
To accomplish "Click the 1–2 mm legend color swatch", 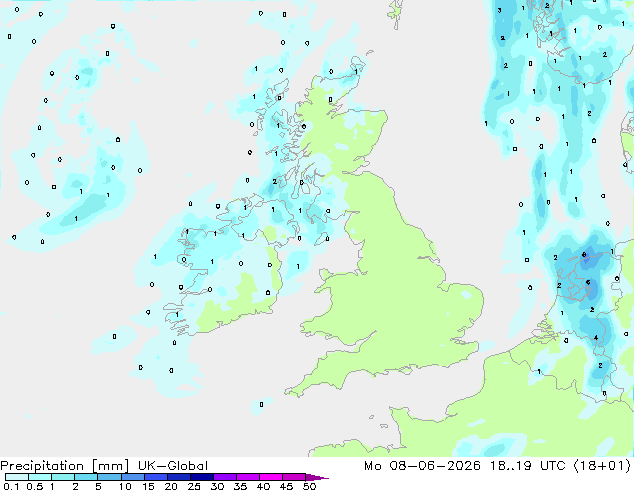I will pyautogui.click(x=63, y=477).
